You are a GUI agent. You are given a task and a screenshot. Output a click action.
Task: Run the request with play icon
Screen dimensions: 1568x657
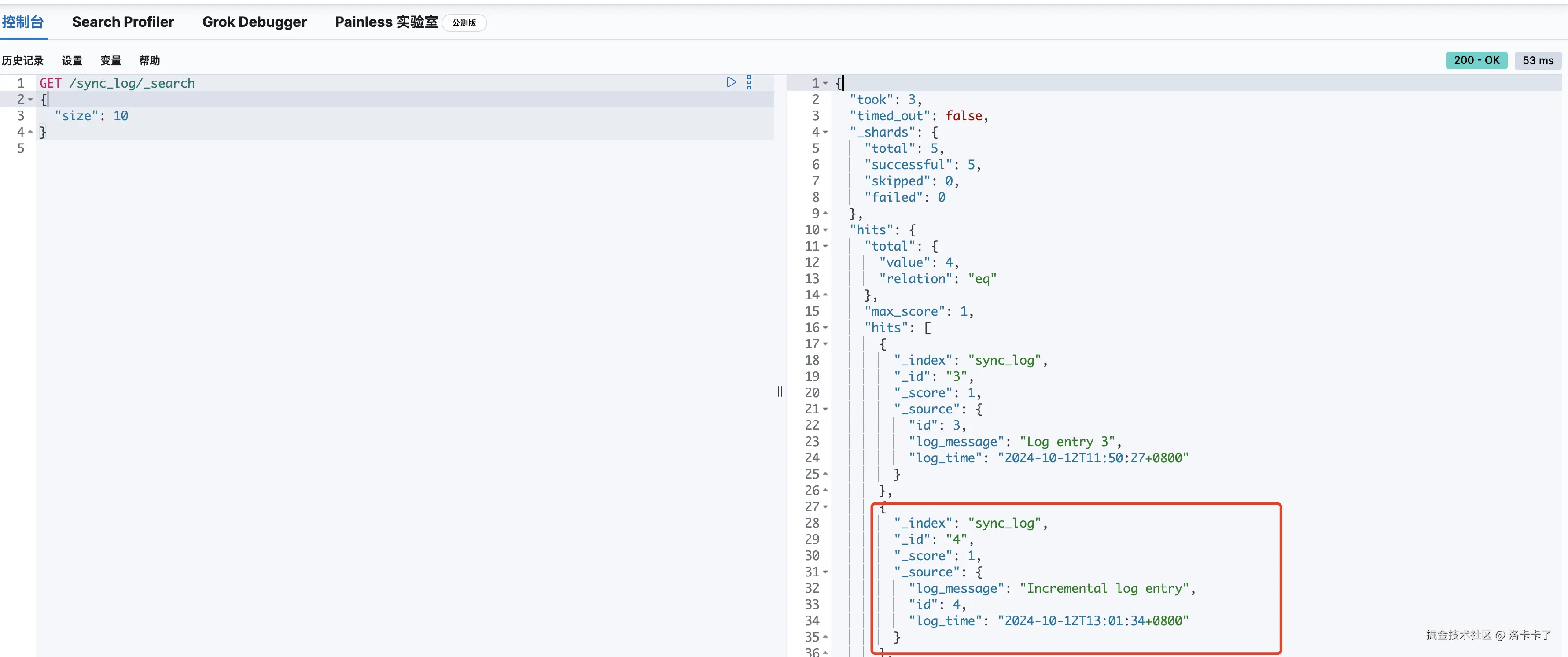(x=731, y=82)
